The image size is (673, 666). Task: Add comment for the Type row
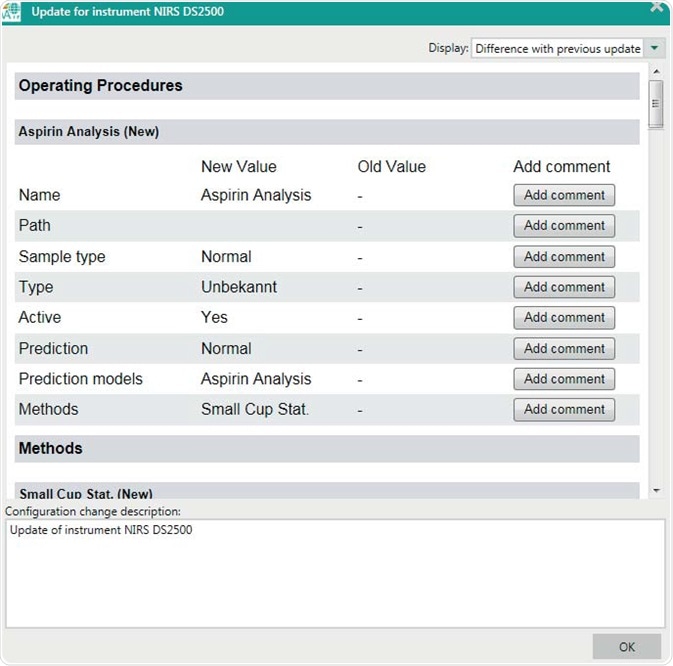tap(564, 287)
